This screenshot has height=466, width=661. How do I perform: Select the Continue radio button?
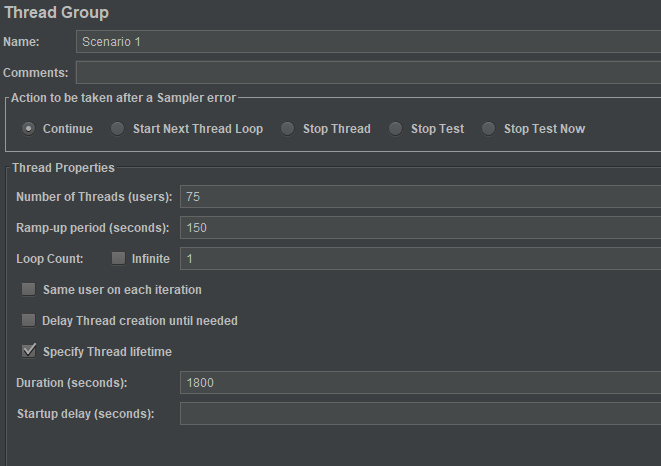(x=29, y=129)
